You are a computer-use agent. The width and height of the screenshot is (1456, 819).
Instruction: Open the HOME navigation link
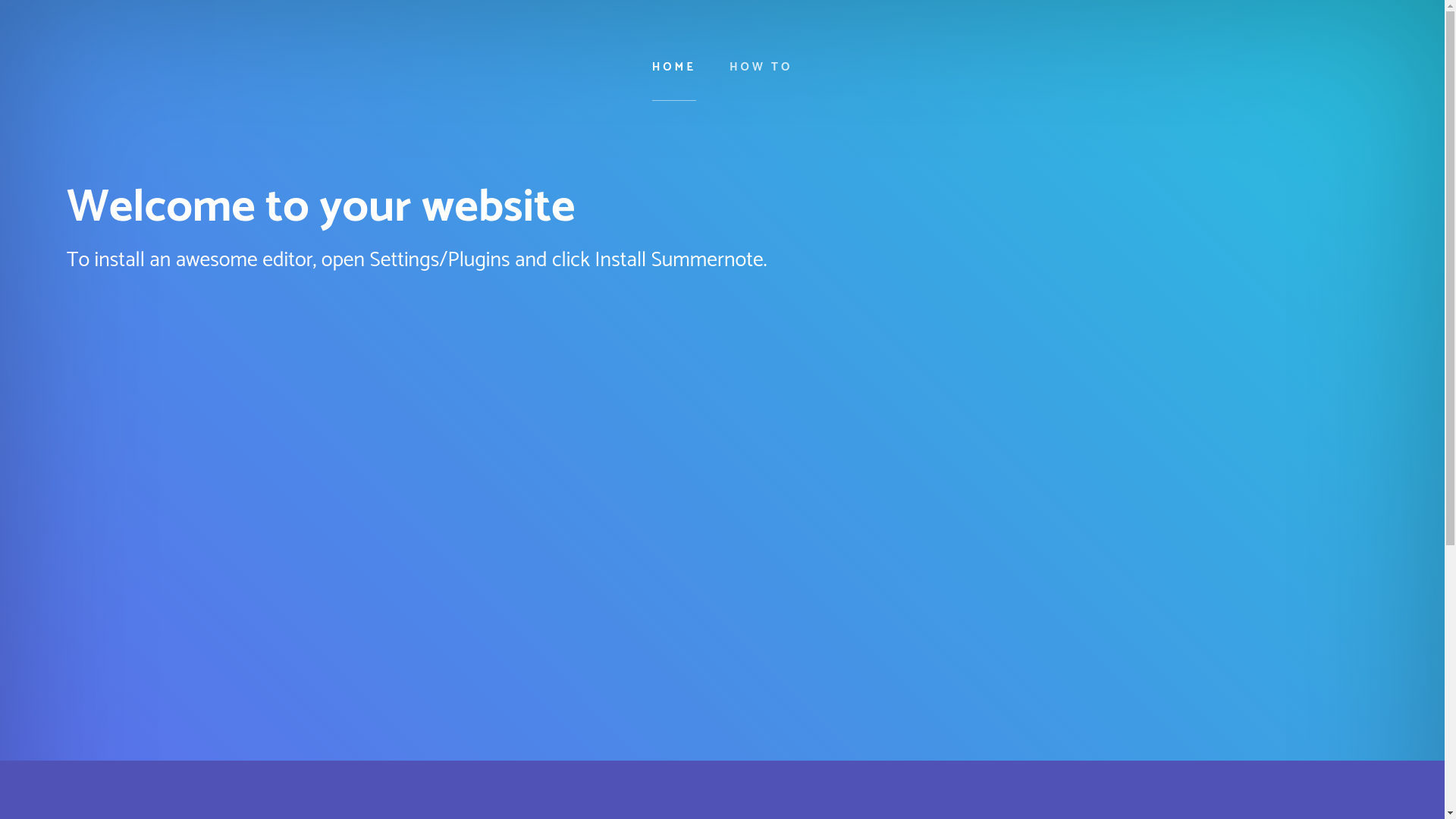click(x=673, y=67)
